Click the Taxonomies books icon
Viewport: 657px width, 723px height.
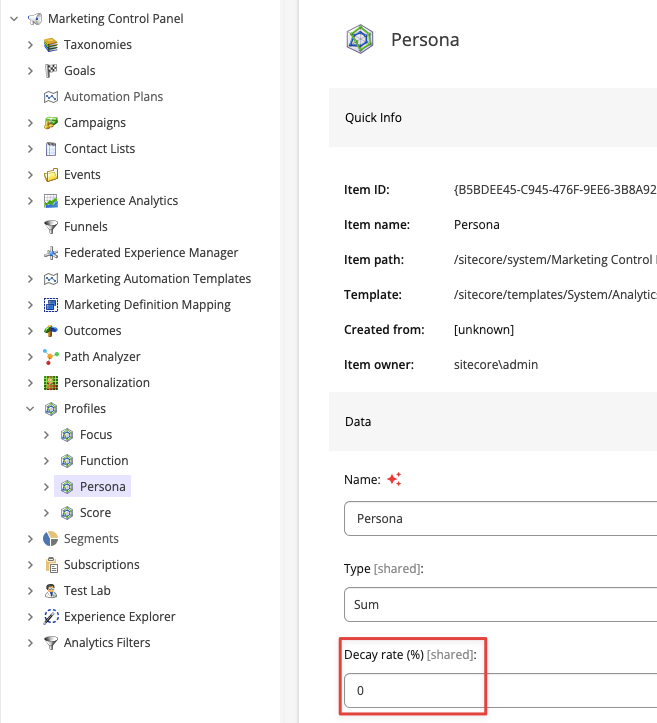51,45
